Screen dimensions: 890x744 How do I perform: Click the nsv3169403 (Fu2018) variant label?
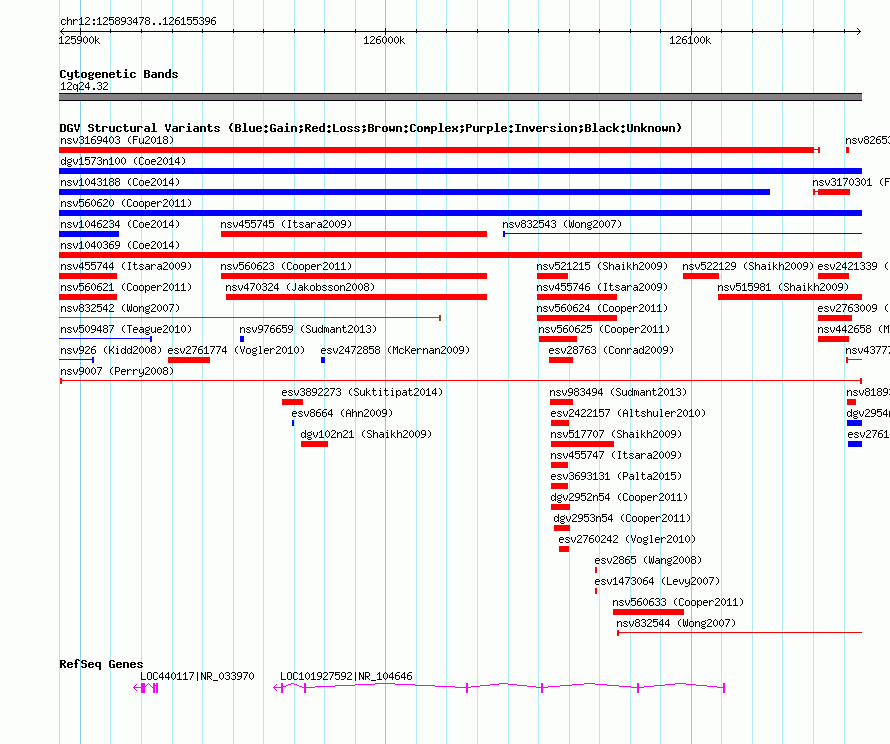117,140
